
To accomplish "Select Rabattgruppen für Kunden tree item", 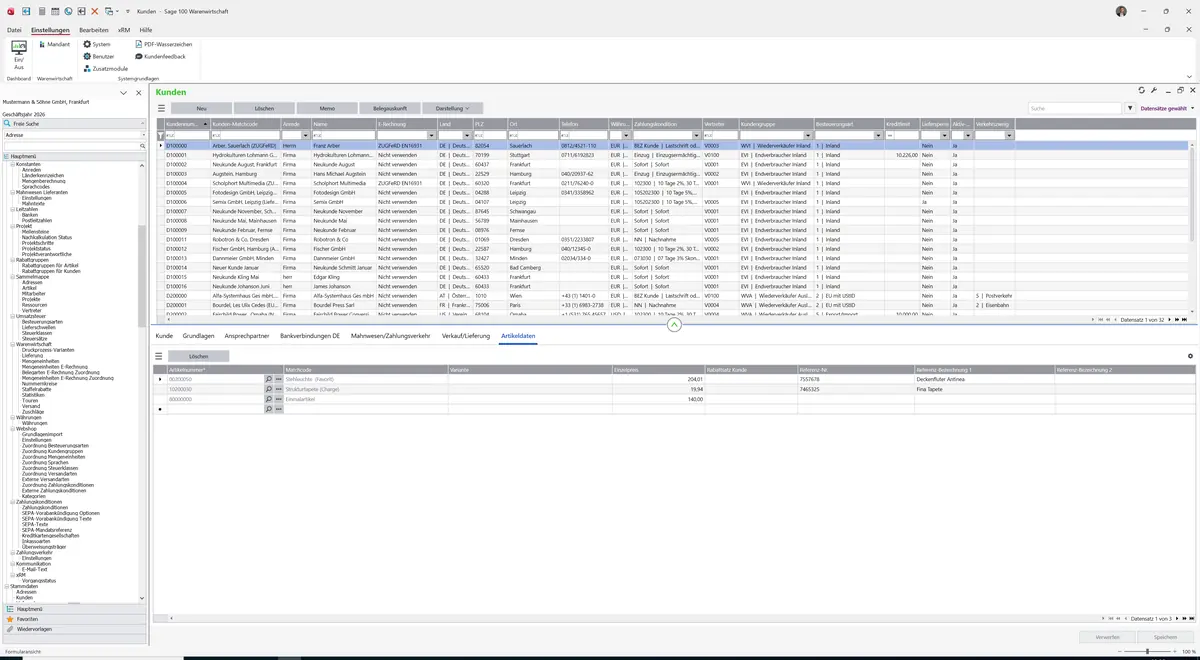I will (51, 271).
